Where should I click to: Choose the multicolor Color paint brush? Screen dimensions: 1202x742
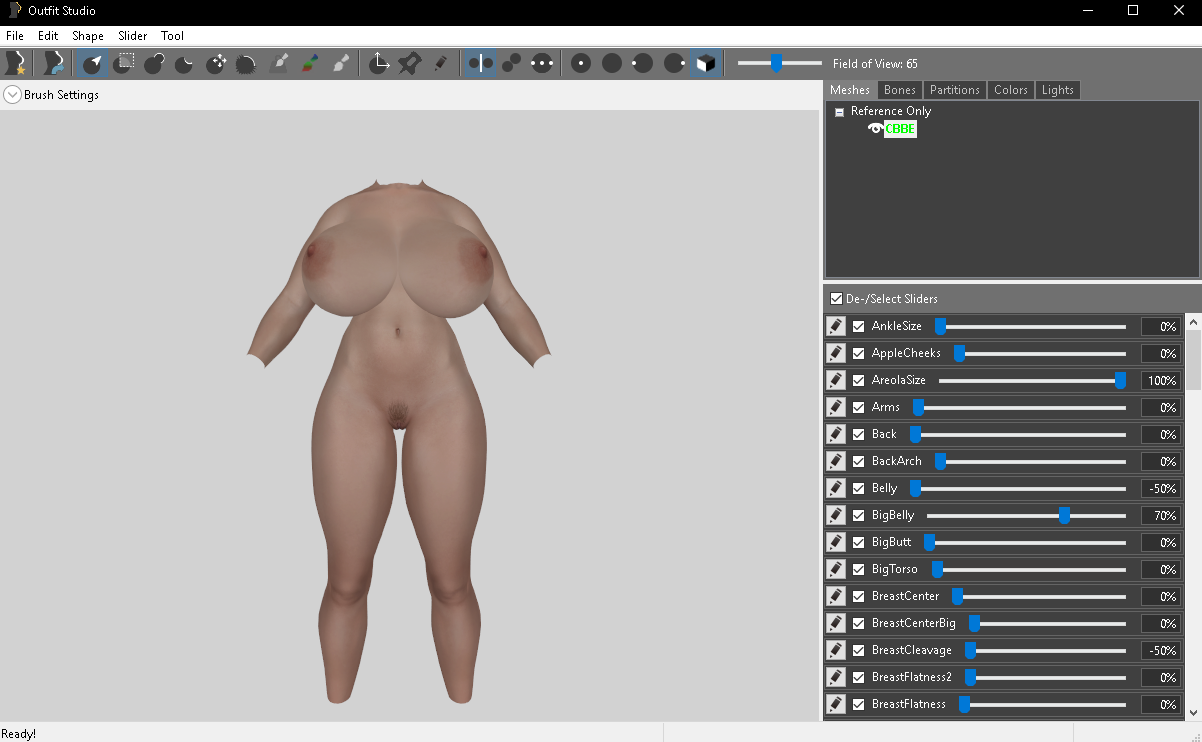[x=310, y=64]
